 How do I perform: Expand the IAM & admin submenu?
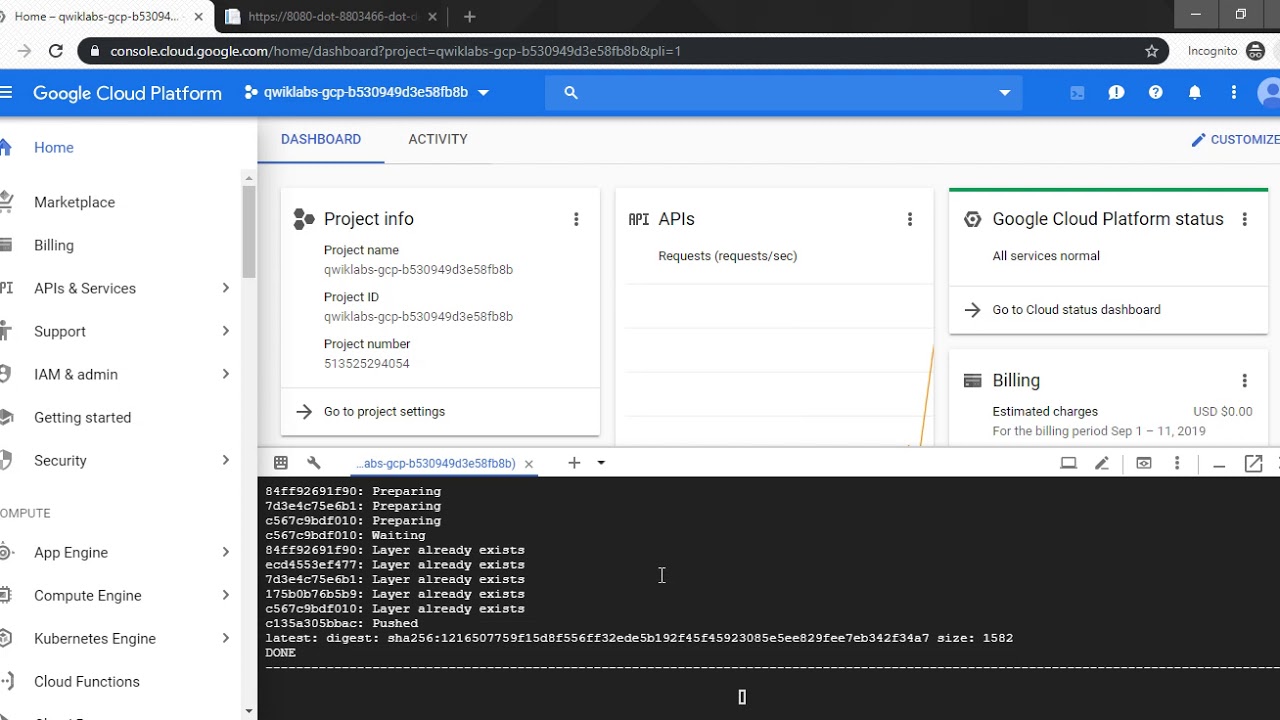(x=226, y=374)
